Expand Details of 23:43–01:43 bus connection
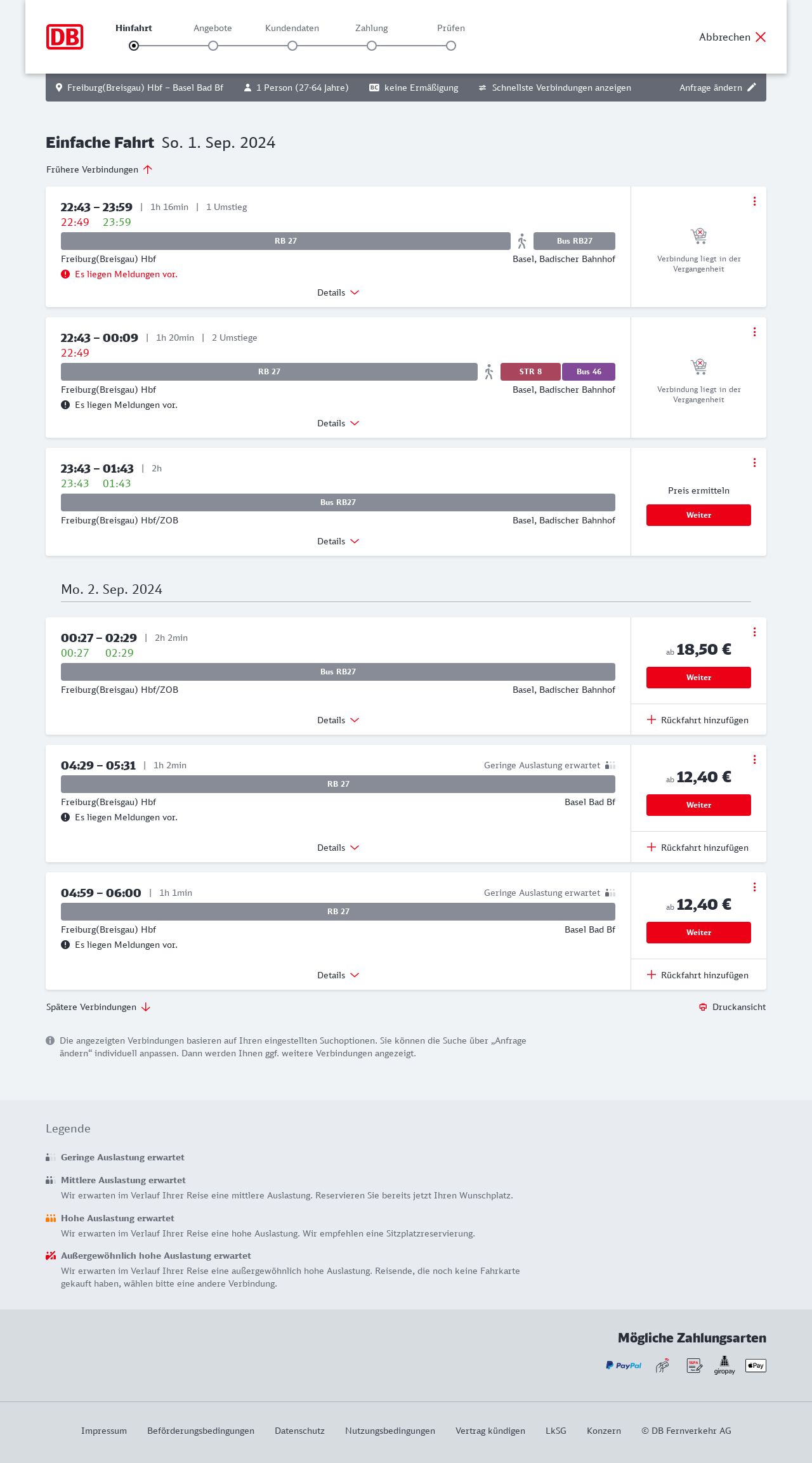Image resolution: width=812 pixels, height=1463 pixels. pyautogui.click(x=338, y=541)
